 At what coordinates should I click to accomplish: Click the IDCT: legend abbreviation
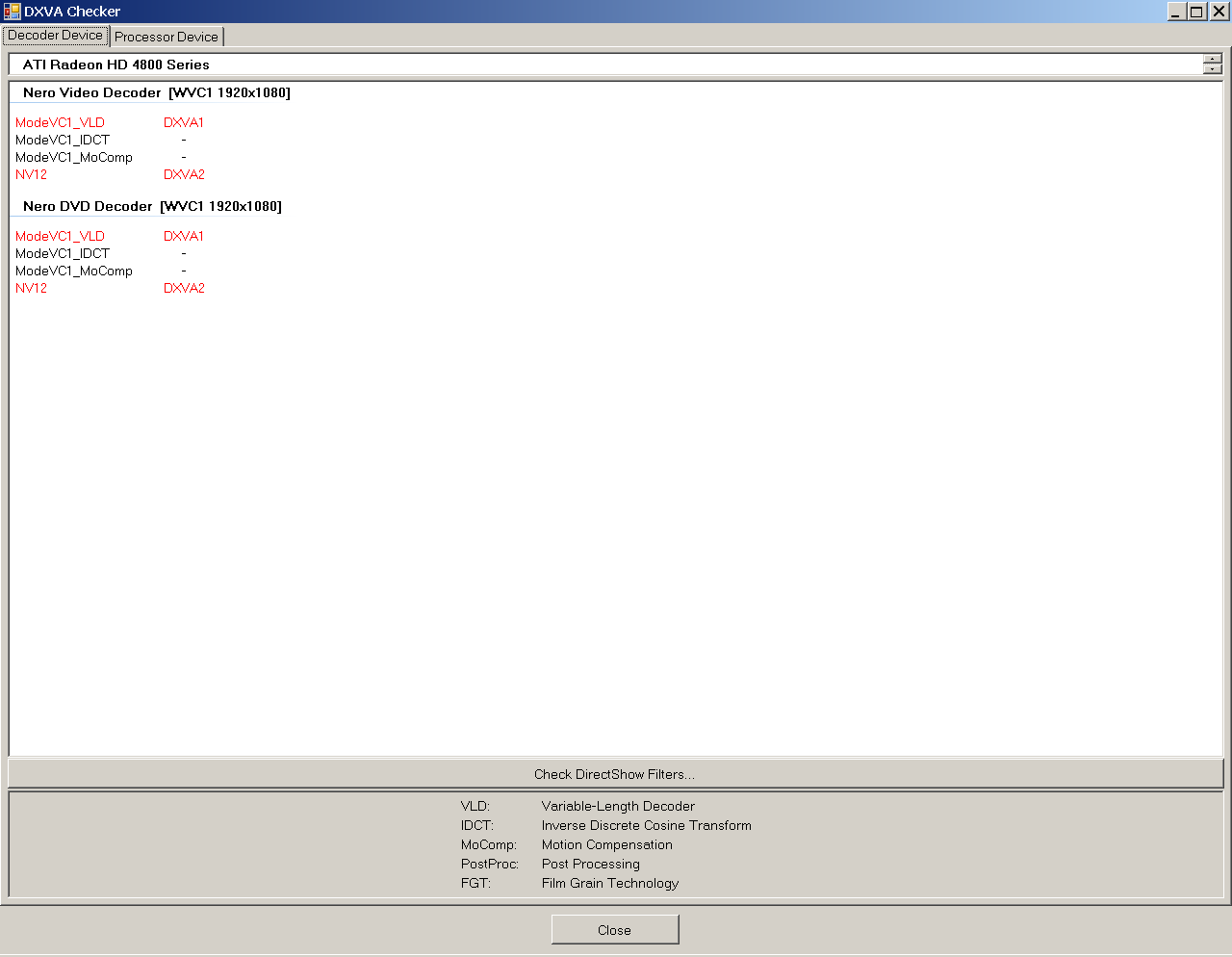(x=477, y=825)
